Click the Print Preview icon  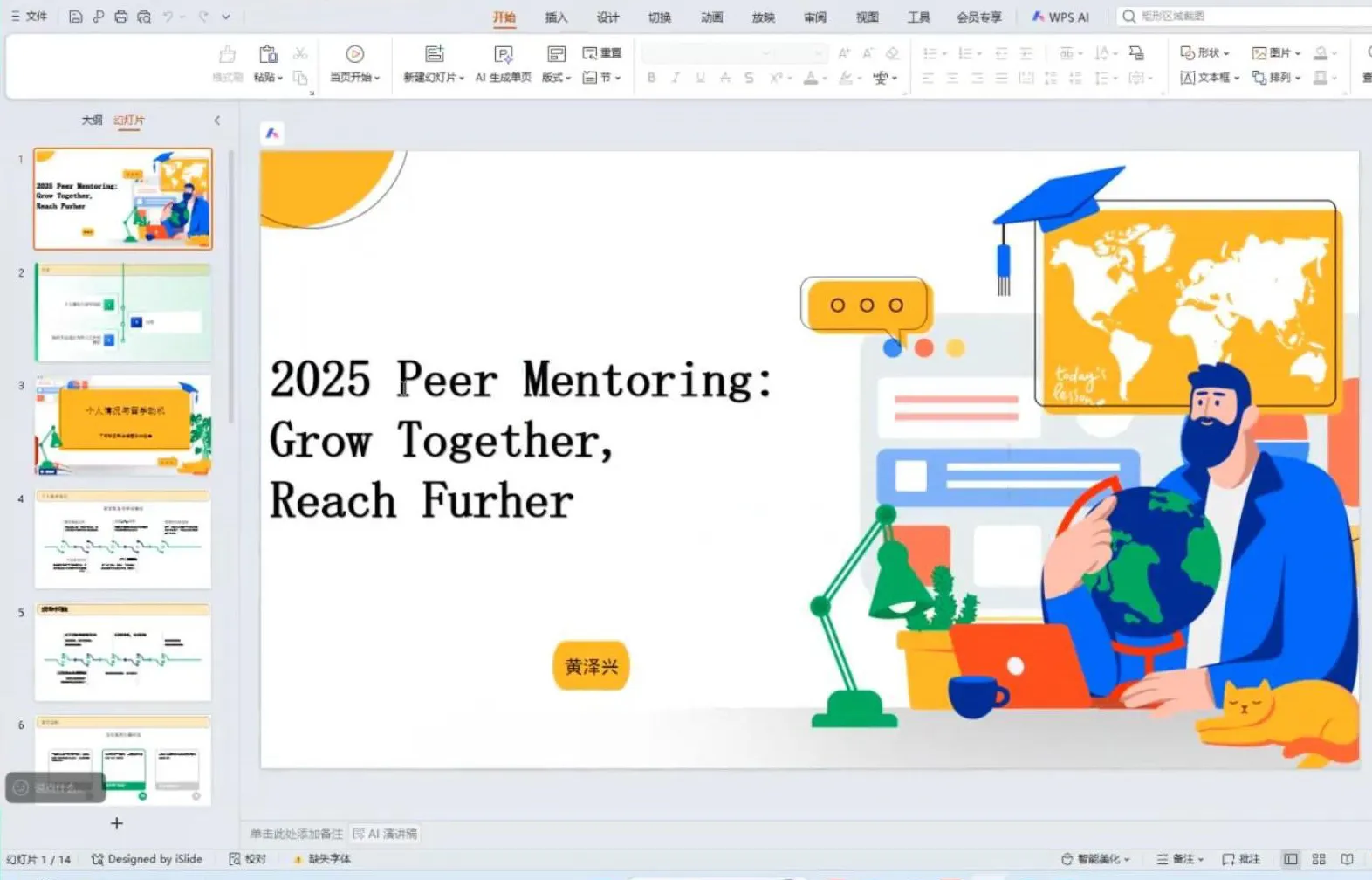pyautogui.click(x=144, y=17)
